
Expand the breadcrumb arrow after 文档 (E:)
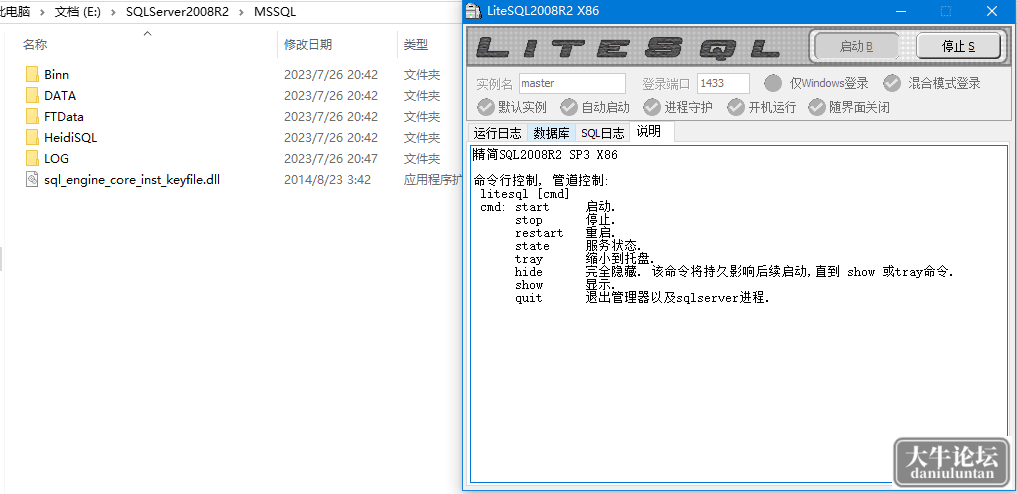(114, 12)
